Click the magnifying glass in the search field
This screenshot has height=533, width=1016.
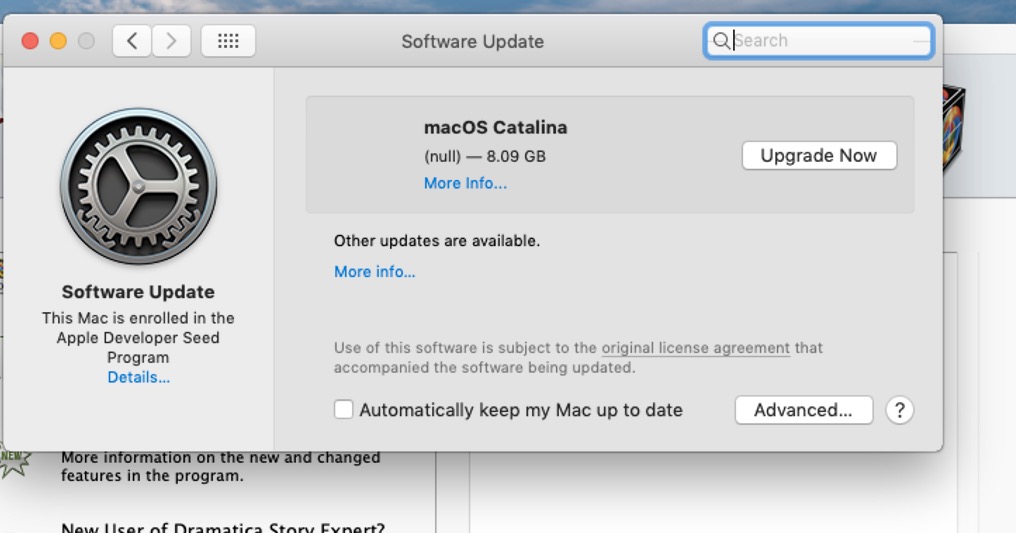(x=720, y=41)
